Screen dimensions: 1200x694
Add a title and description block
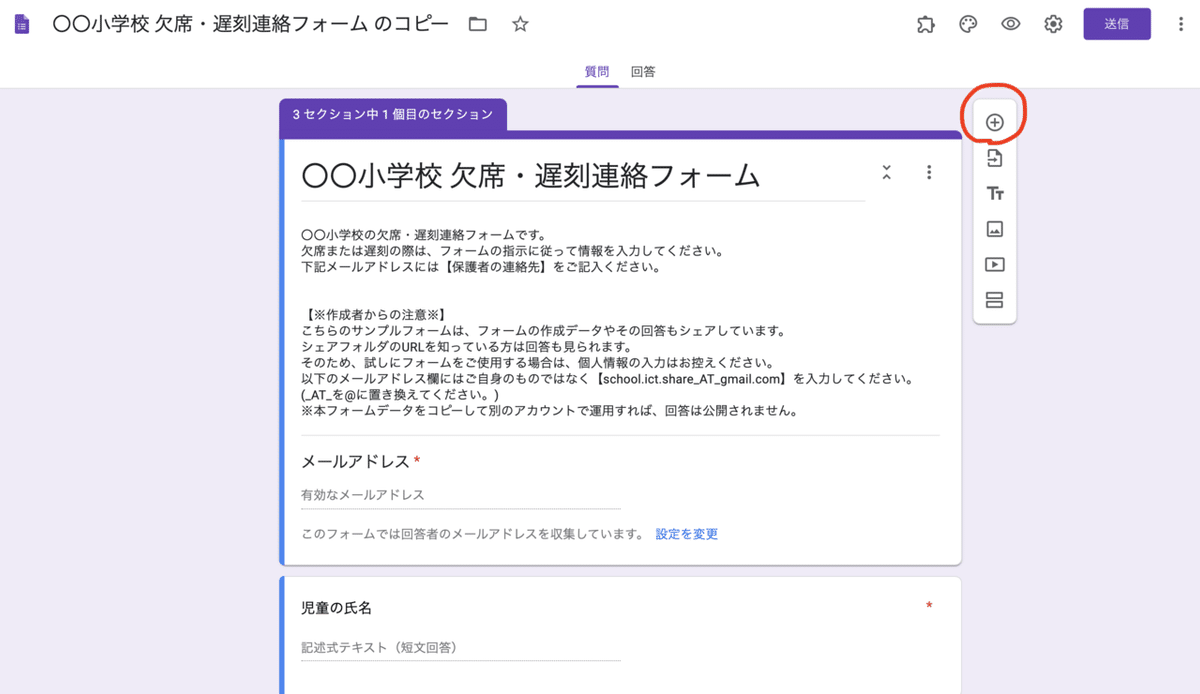(994, 193)
